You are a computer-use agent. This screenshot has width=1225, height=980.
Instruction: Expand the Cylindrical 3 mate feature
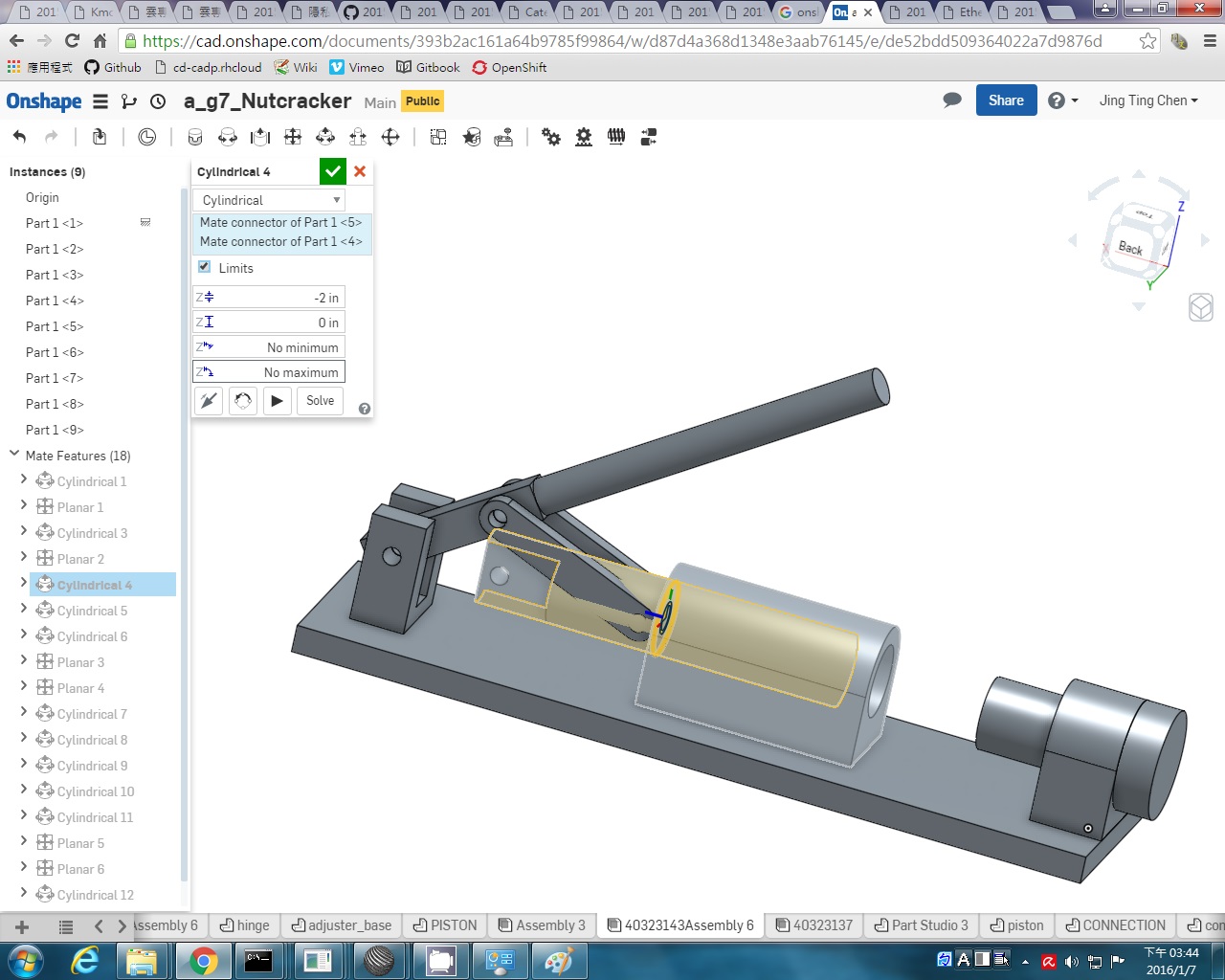point(24,531)
